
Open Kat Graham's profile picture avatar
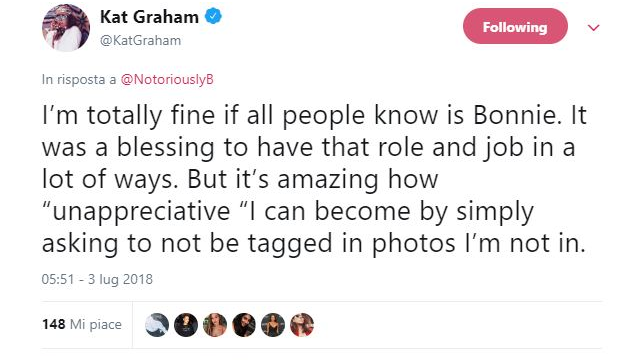[x=66, y=28]
